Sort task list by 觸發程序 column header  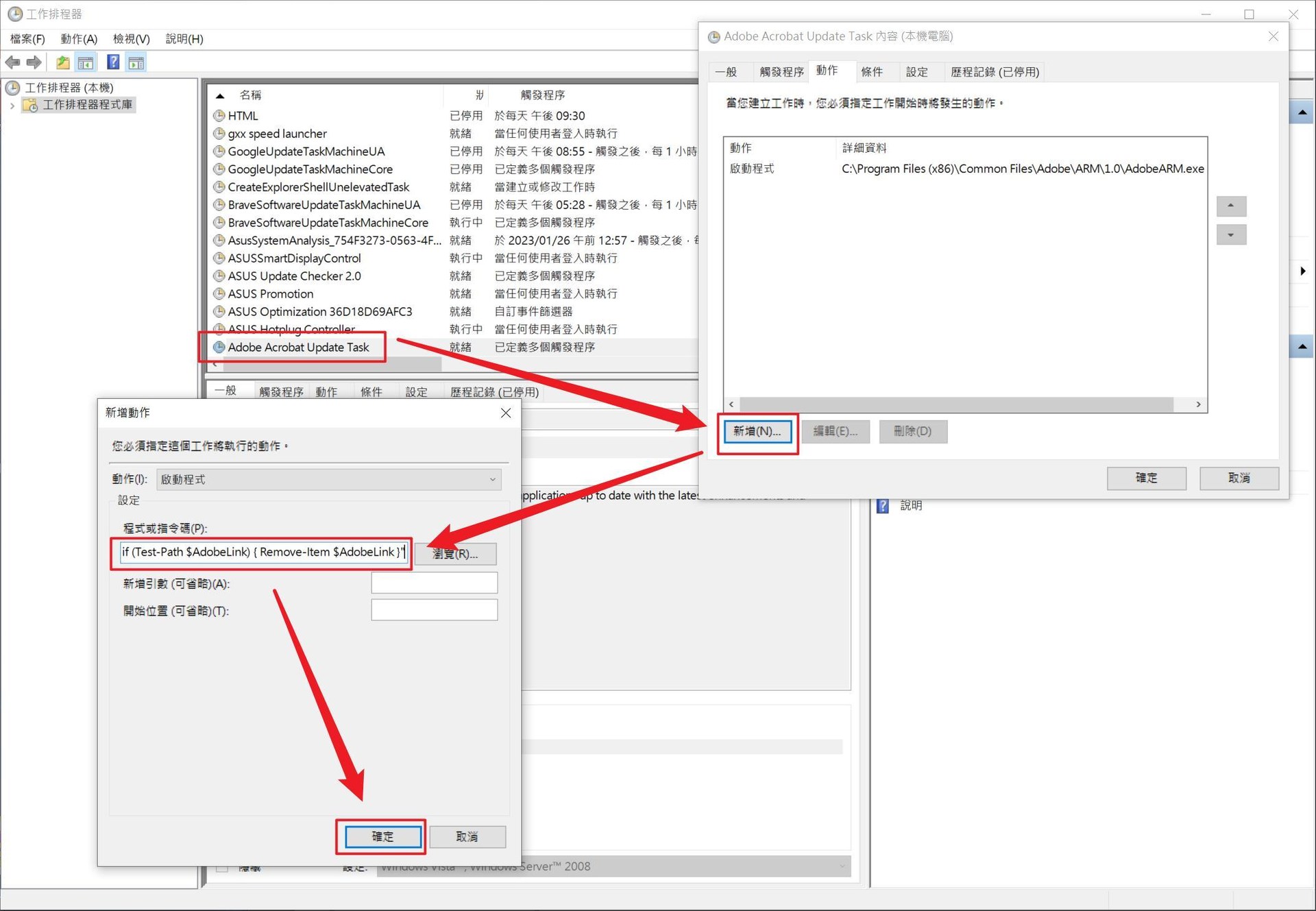[543, 95]
